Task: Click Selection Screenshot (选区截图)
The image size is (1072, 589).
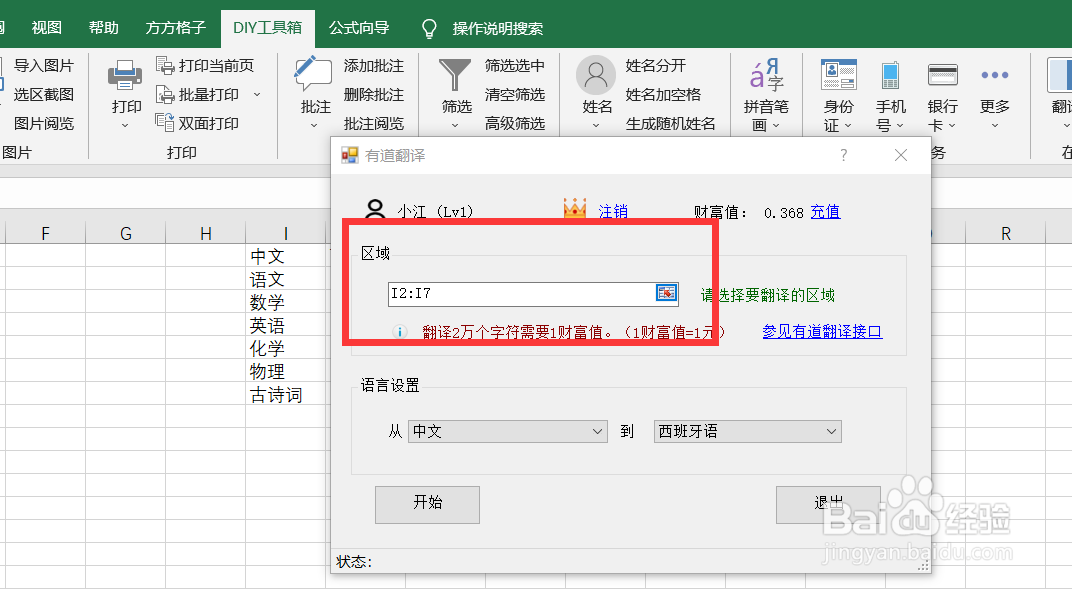Action: 43,94
